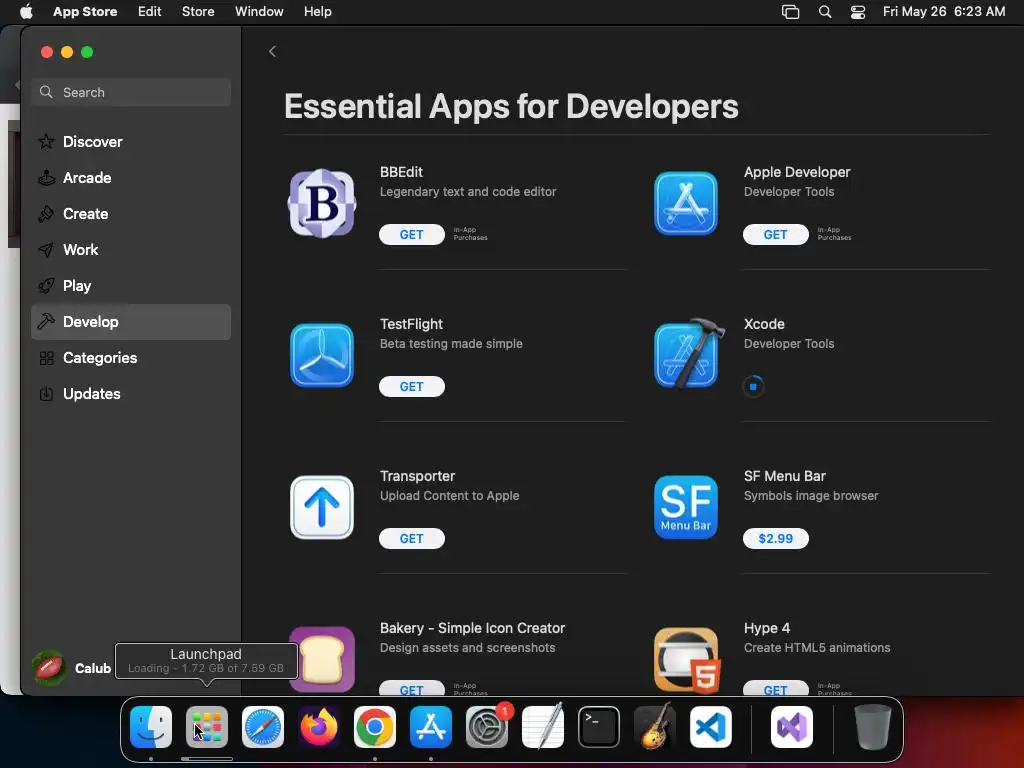
Task: Go to Arcade in the sidebar
Action: [131, 178]
